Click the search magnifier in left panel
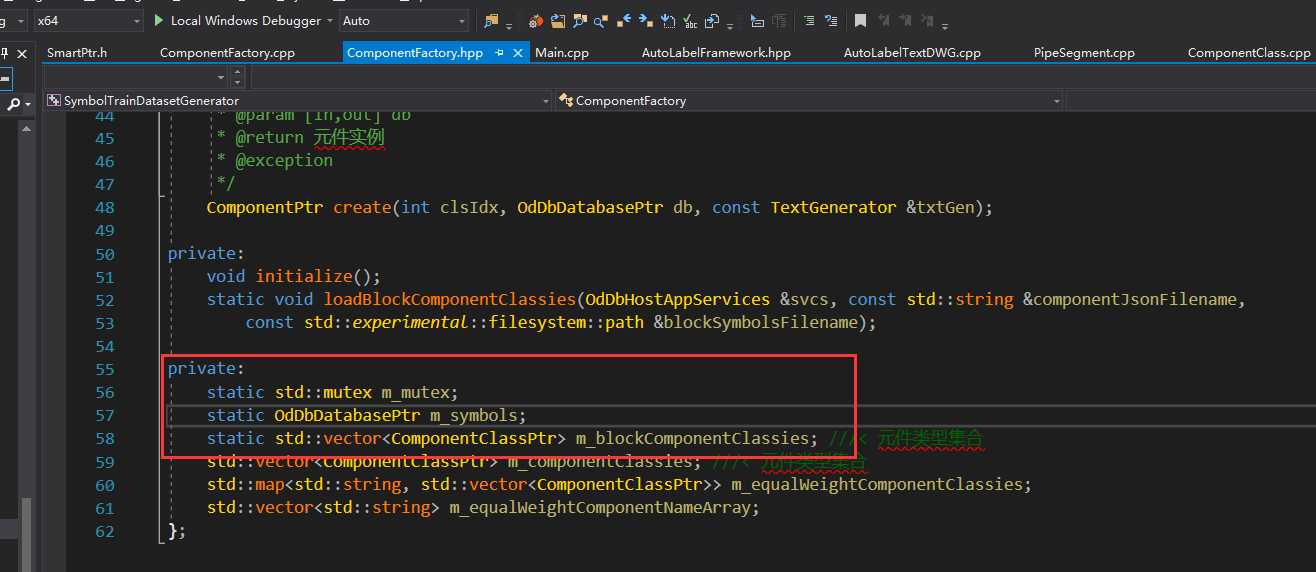Screen dimensions: 1316x572 tap(14, 104)
